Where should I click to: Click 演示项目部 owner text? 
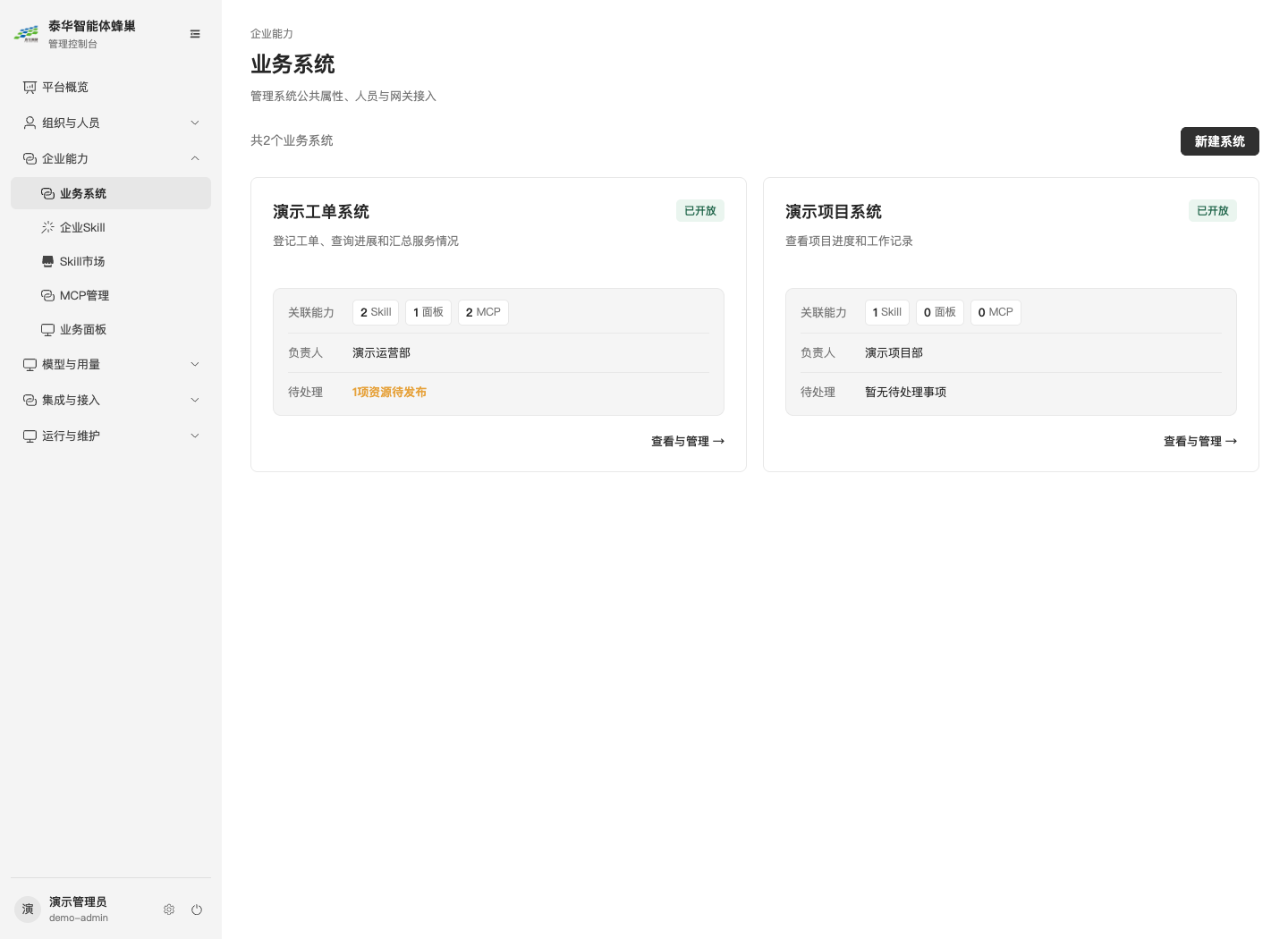[x=894, y=352]
